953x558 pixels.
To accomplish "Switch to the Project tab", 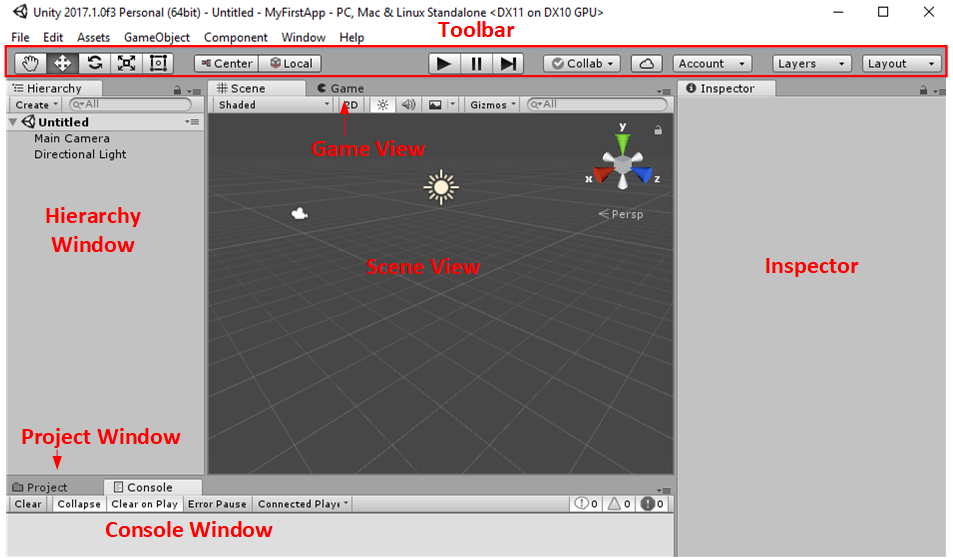I will coord(40,487).
